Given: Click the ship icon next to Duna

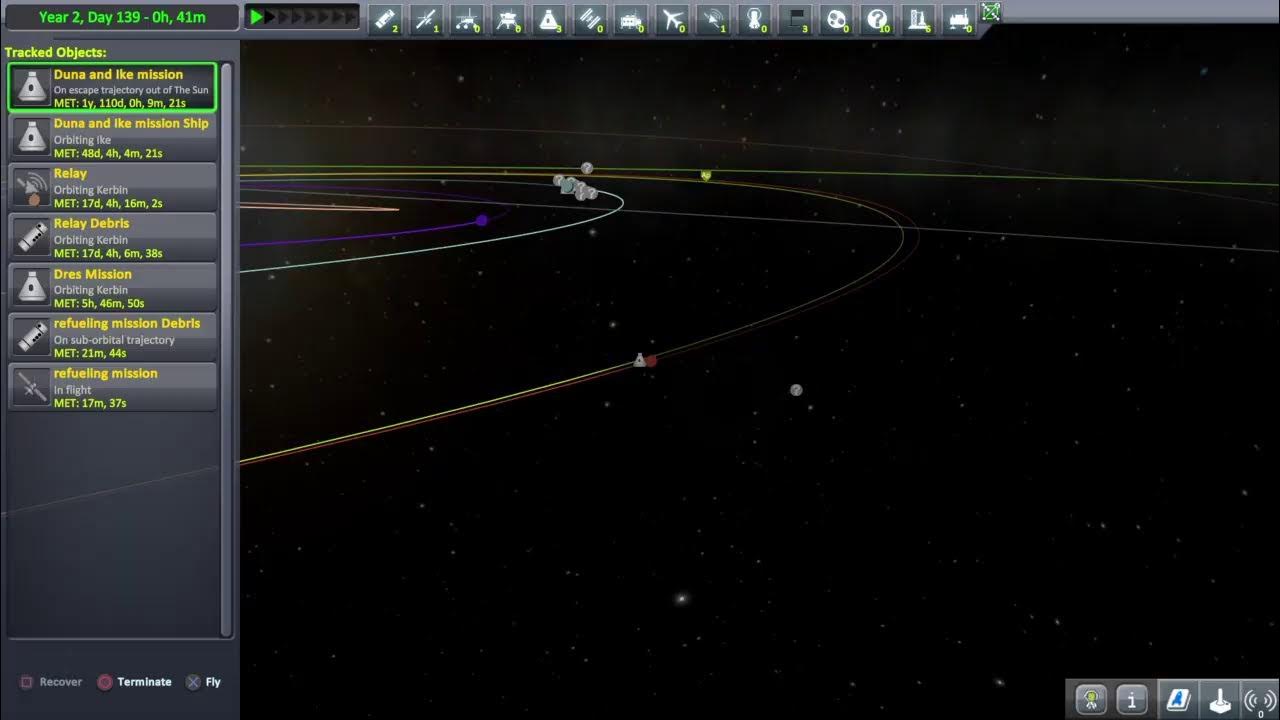Looking at the screenshot, I should (x=639, y=360).
